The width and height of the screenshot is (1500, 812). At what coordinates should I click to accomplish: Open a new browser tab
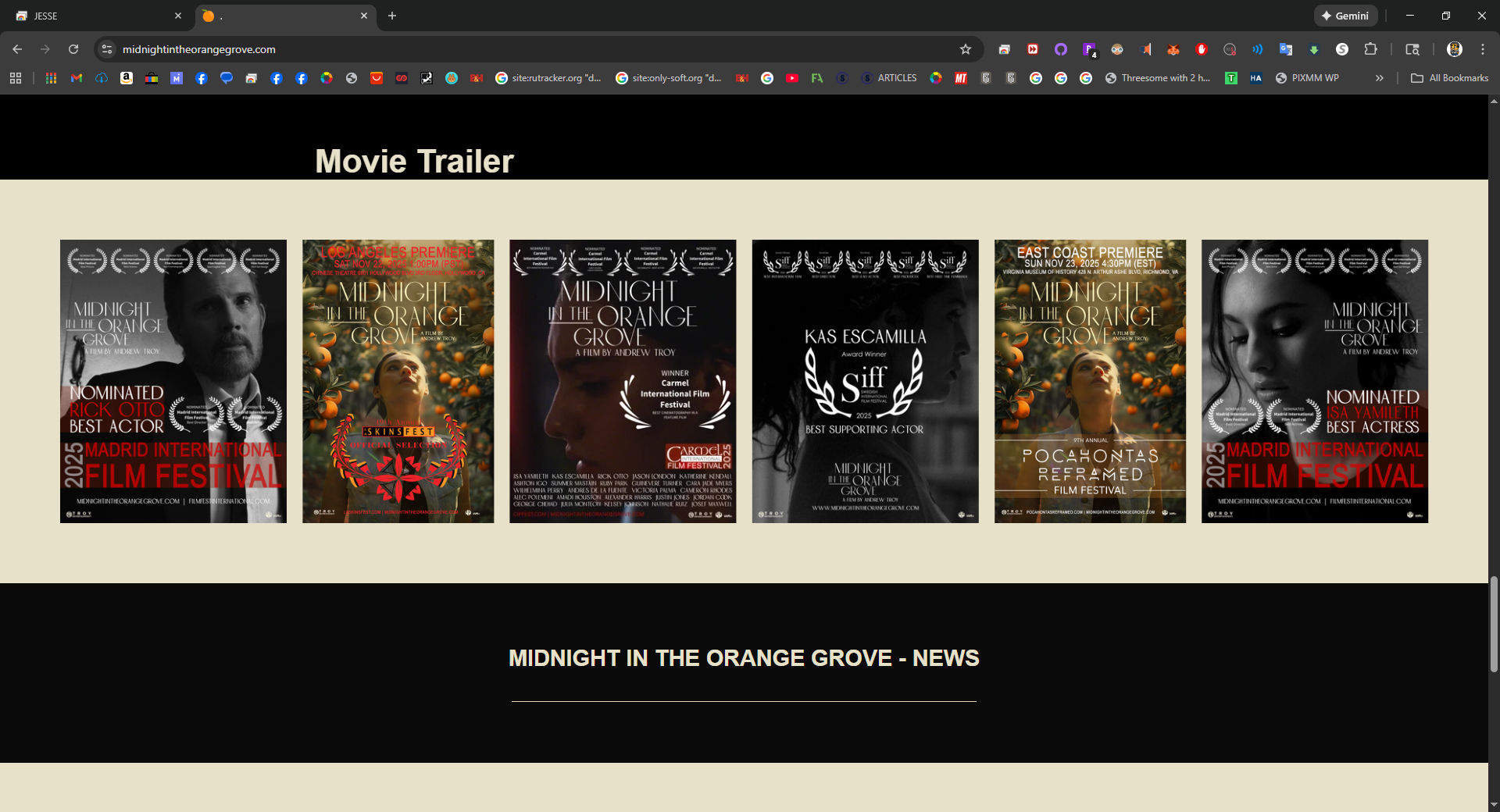(392, 16)
